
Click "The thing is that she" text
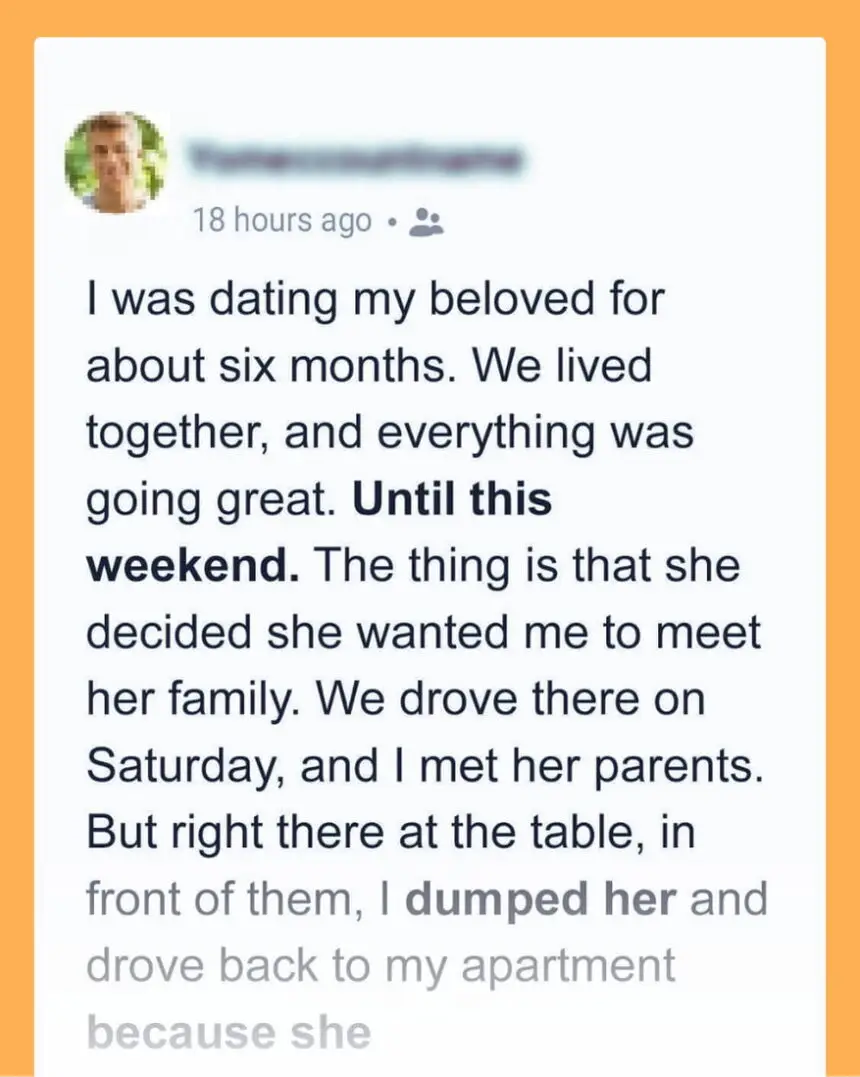[527, 566]
